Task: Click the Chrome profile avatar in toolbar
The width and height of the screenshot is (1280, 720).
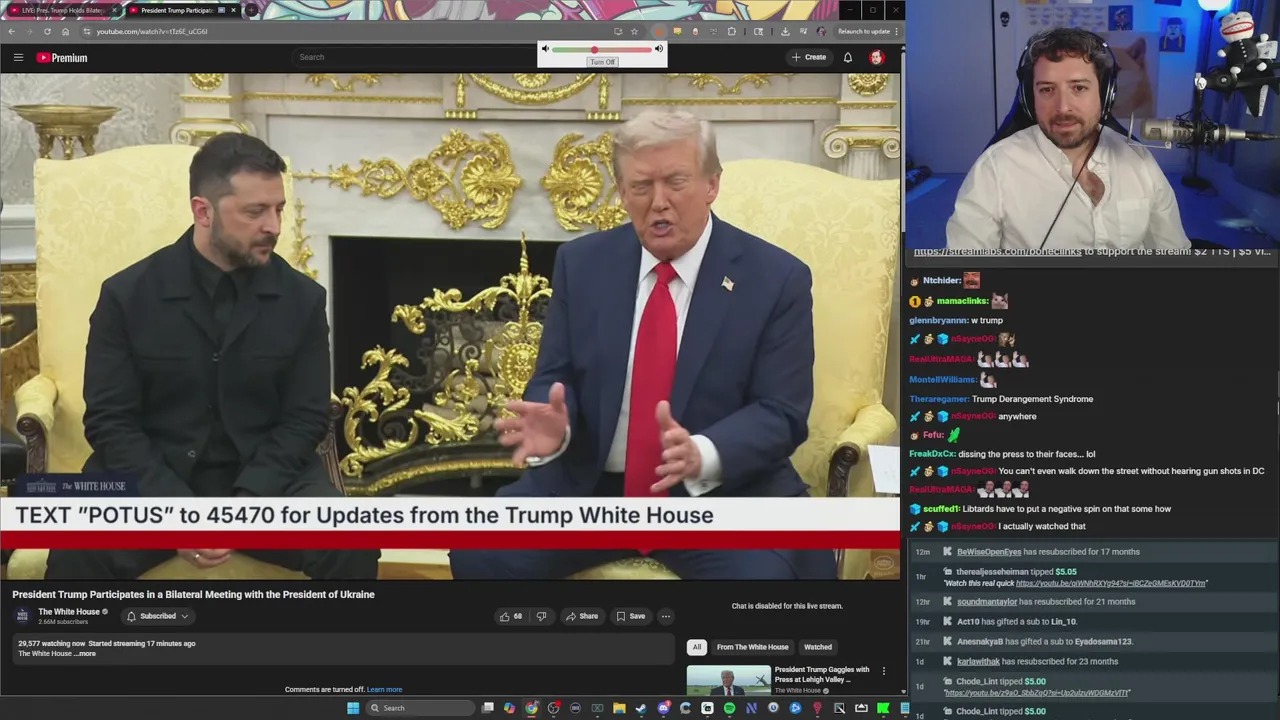Action: 821,31
